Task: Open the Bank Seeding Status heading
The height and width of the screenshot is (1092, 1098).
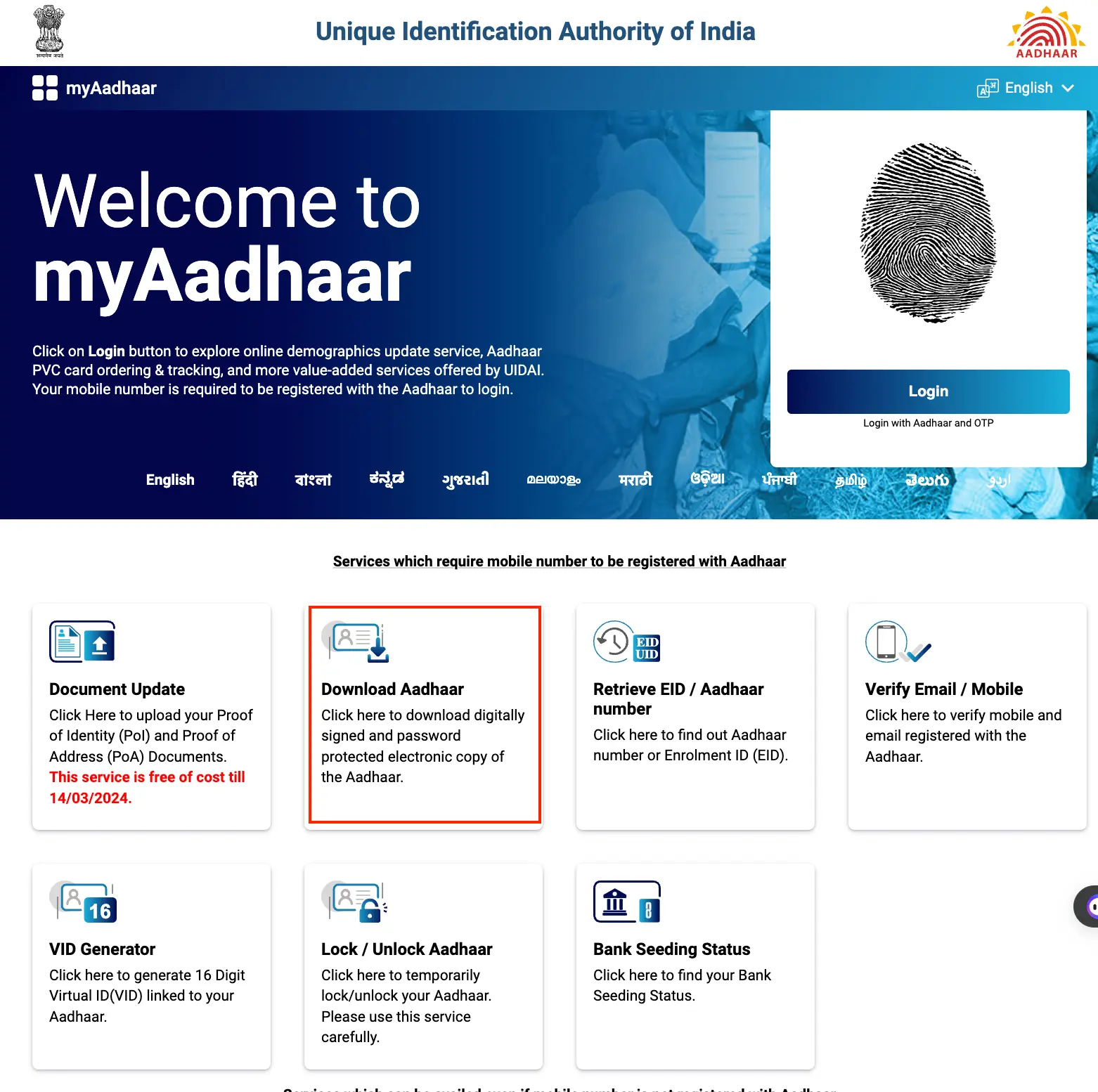Action: tap(671, 949)
